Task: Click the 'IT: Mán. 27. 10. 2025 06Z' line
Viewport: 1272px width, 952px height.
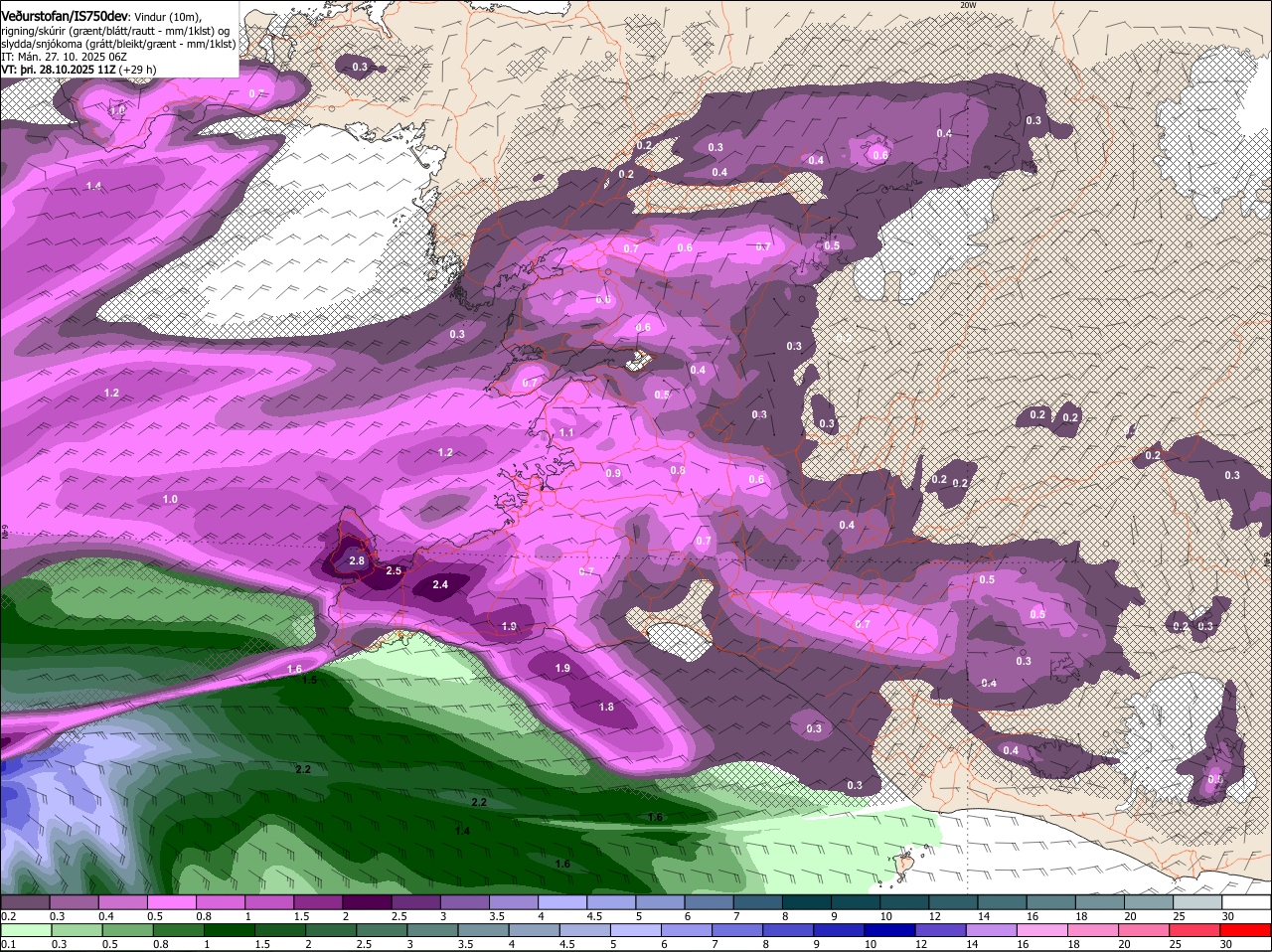Action: click(63, 57)
